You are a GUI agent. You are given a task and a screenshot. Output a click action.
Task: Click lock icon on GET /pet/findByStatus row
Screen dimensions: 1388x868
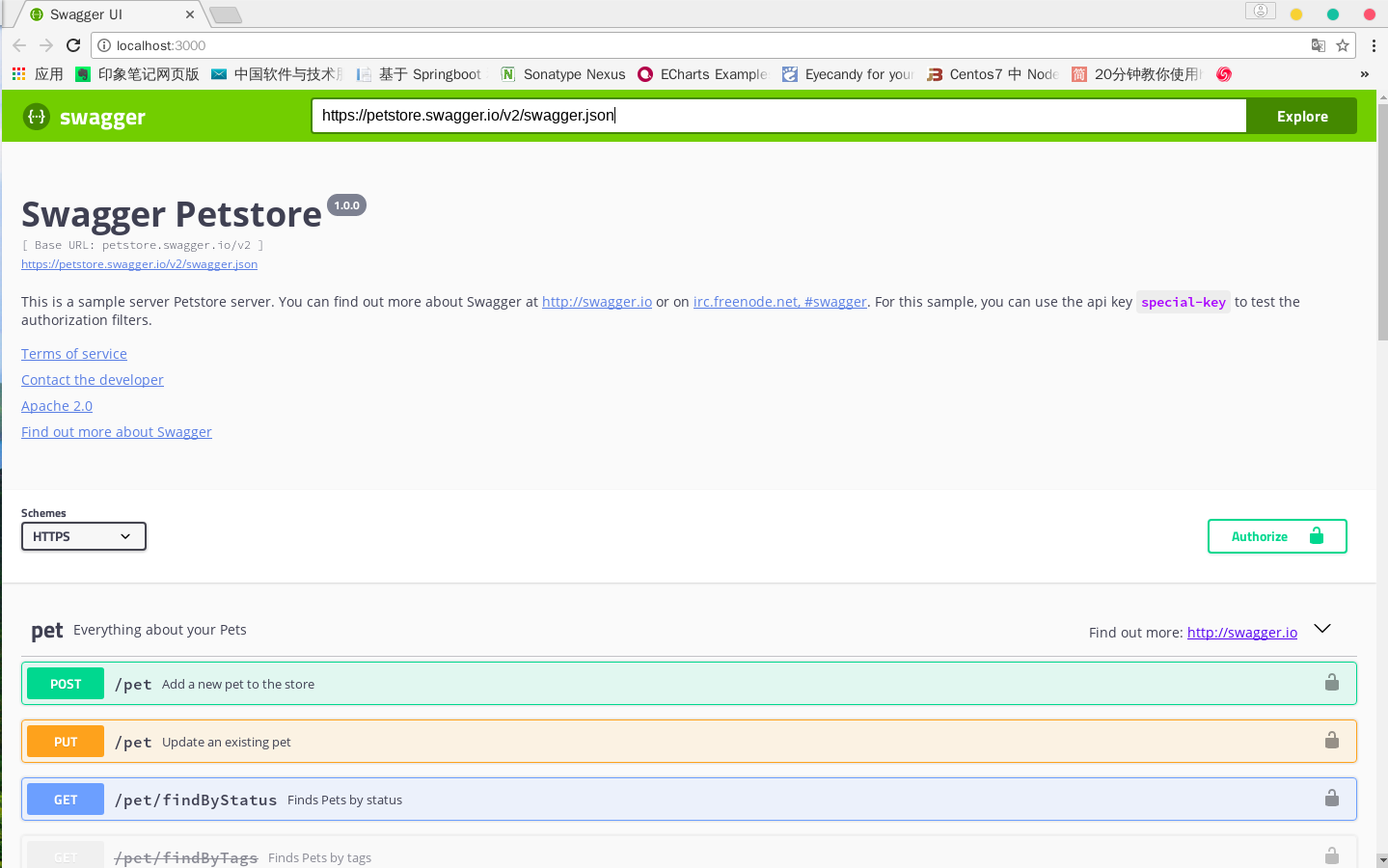[1332, 798]
